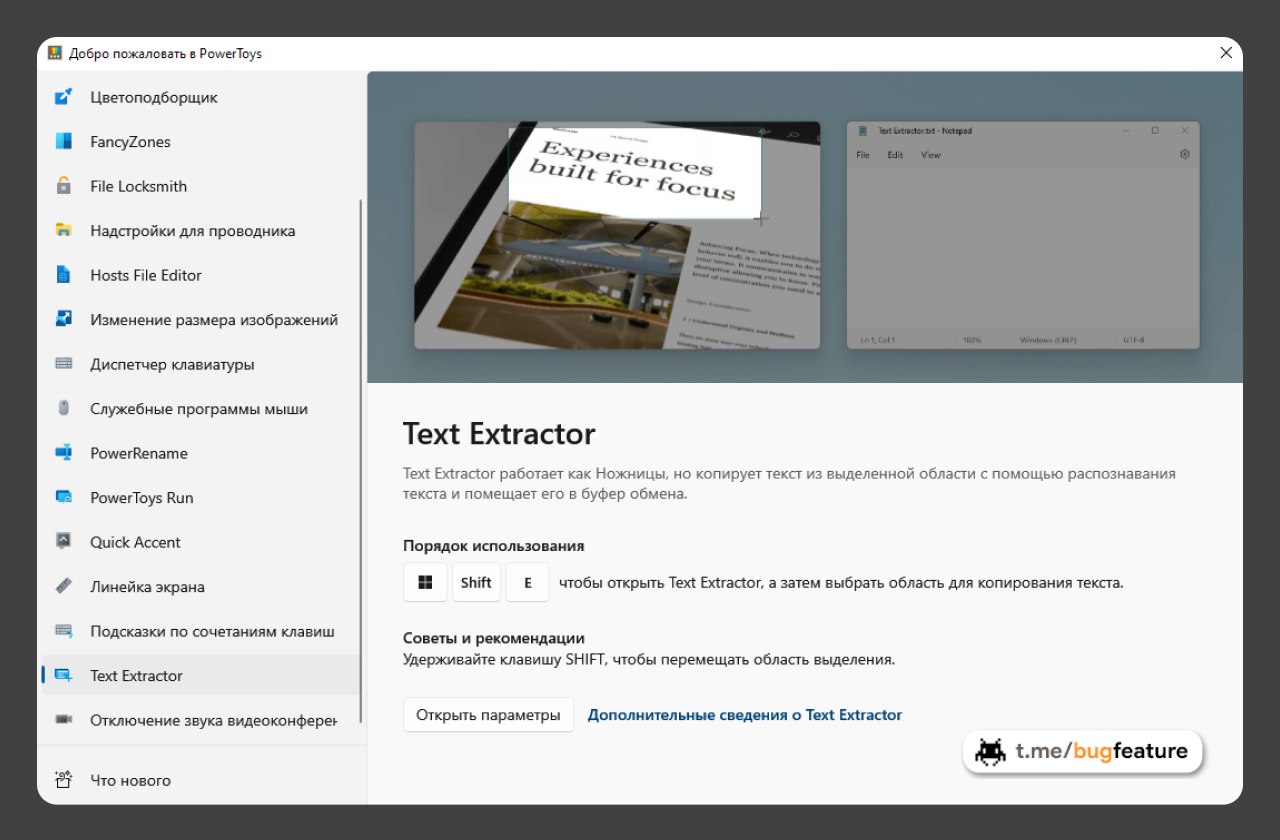Click the Hosts File Editor icon
1280x840 pixels.
pyautogui.click(x=64, y=275)
